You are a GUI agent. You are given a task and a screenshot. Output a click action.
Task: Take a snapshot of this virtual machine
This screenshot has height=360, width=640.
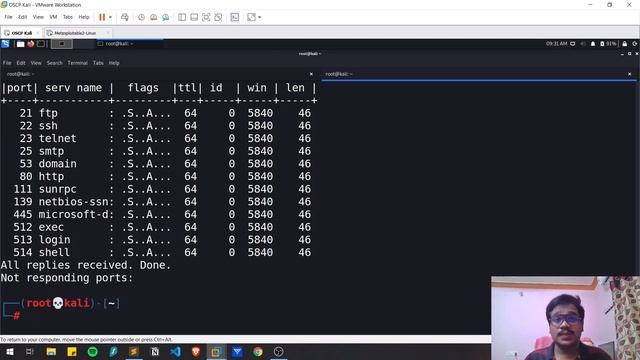pos(141,17)
